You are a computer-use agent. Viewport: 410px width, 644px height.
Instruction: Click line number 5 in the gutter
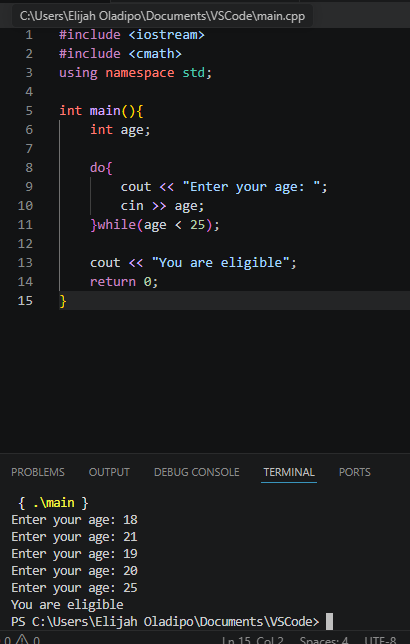[x=29, y=111]
